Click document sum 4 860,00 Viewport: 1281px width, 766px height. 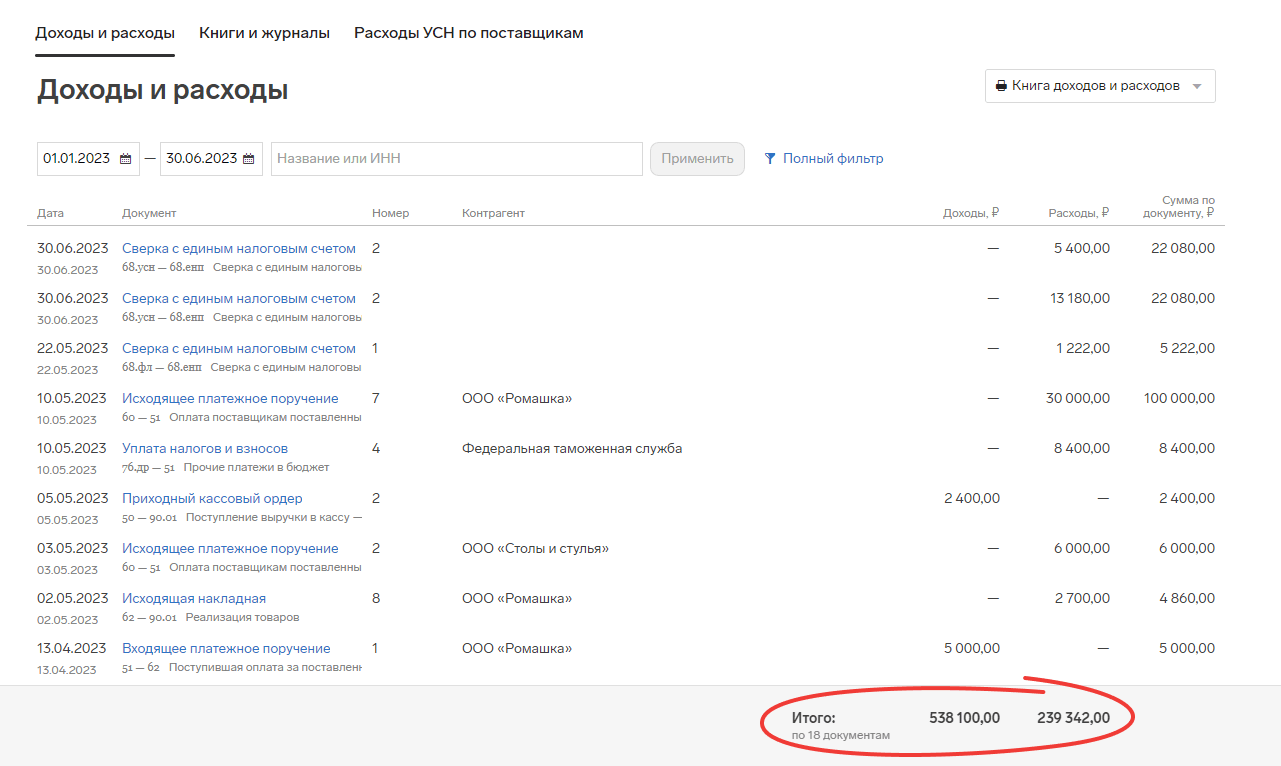pyautogui.click(x=1188, y=598)
